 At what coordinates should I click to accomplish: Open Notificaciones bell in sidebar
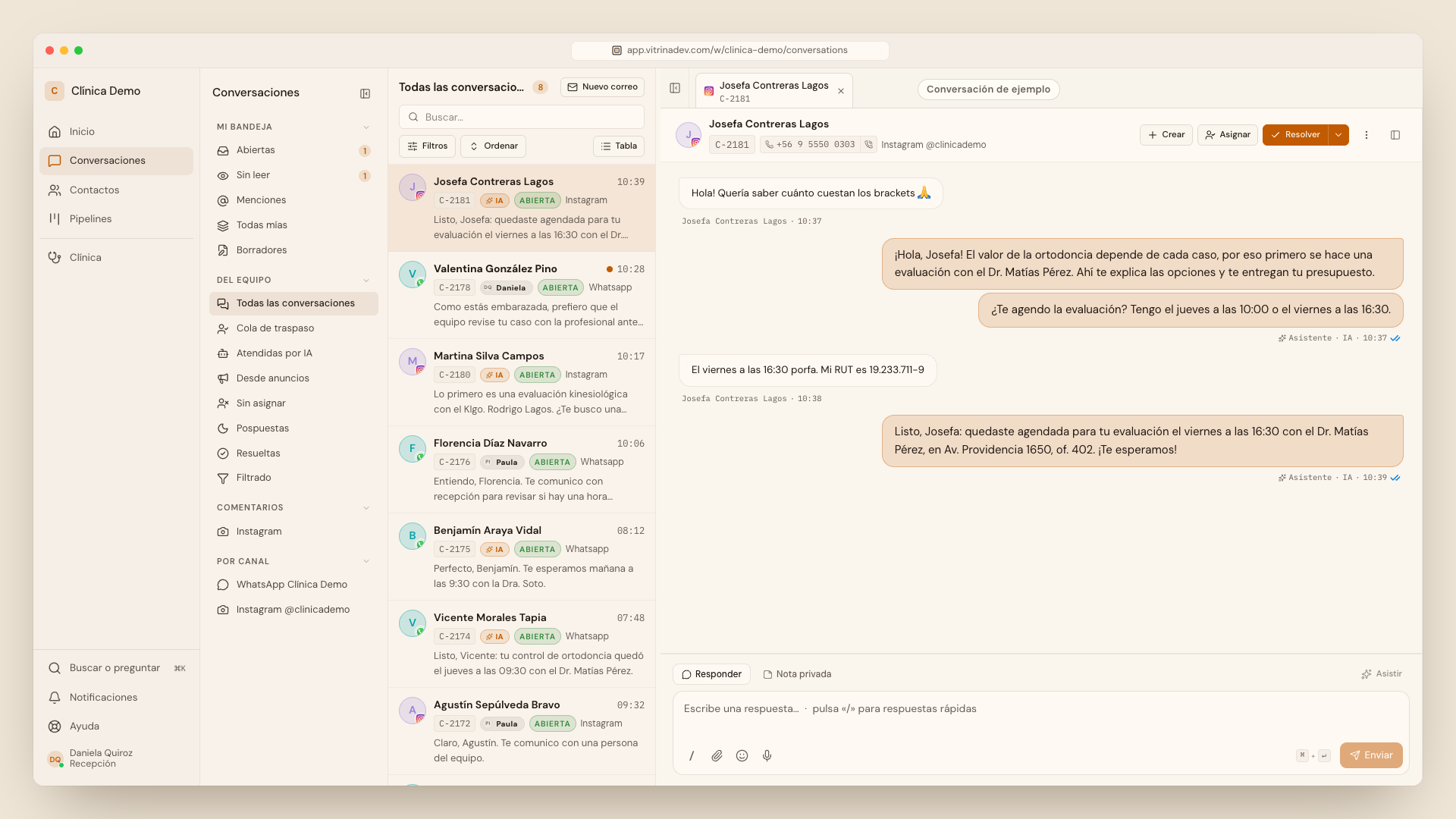(x=117, y=698)
